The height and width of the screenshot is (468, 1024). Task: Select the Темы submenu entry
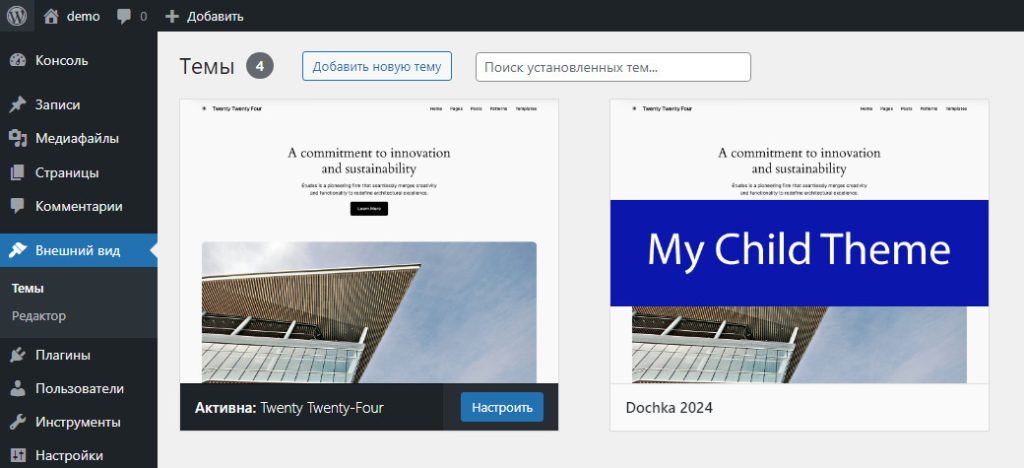(x=27, y=289)
